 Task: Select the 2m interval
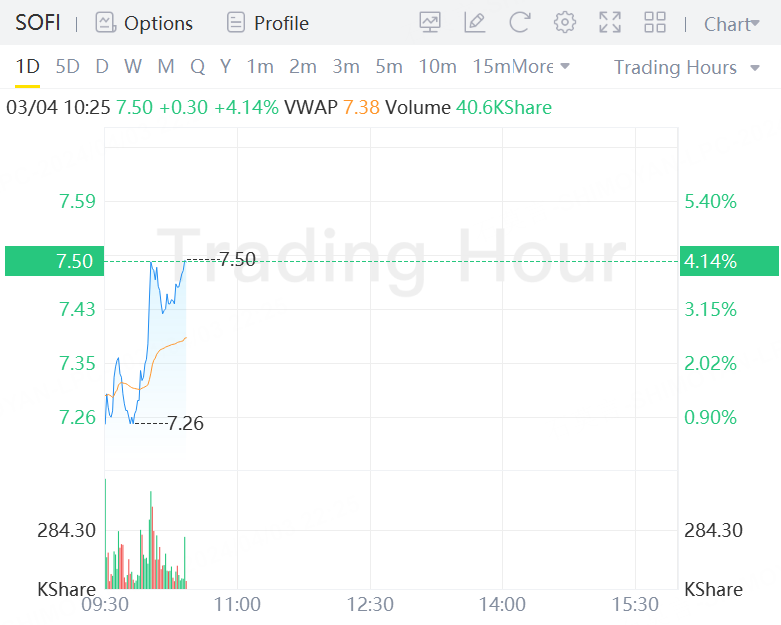(303, 66)
